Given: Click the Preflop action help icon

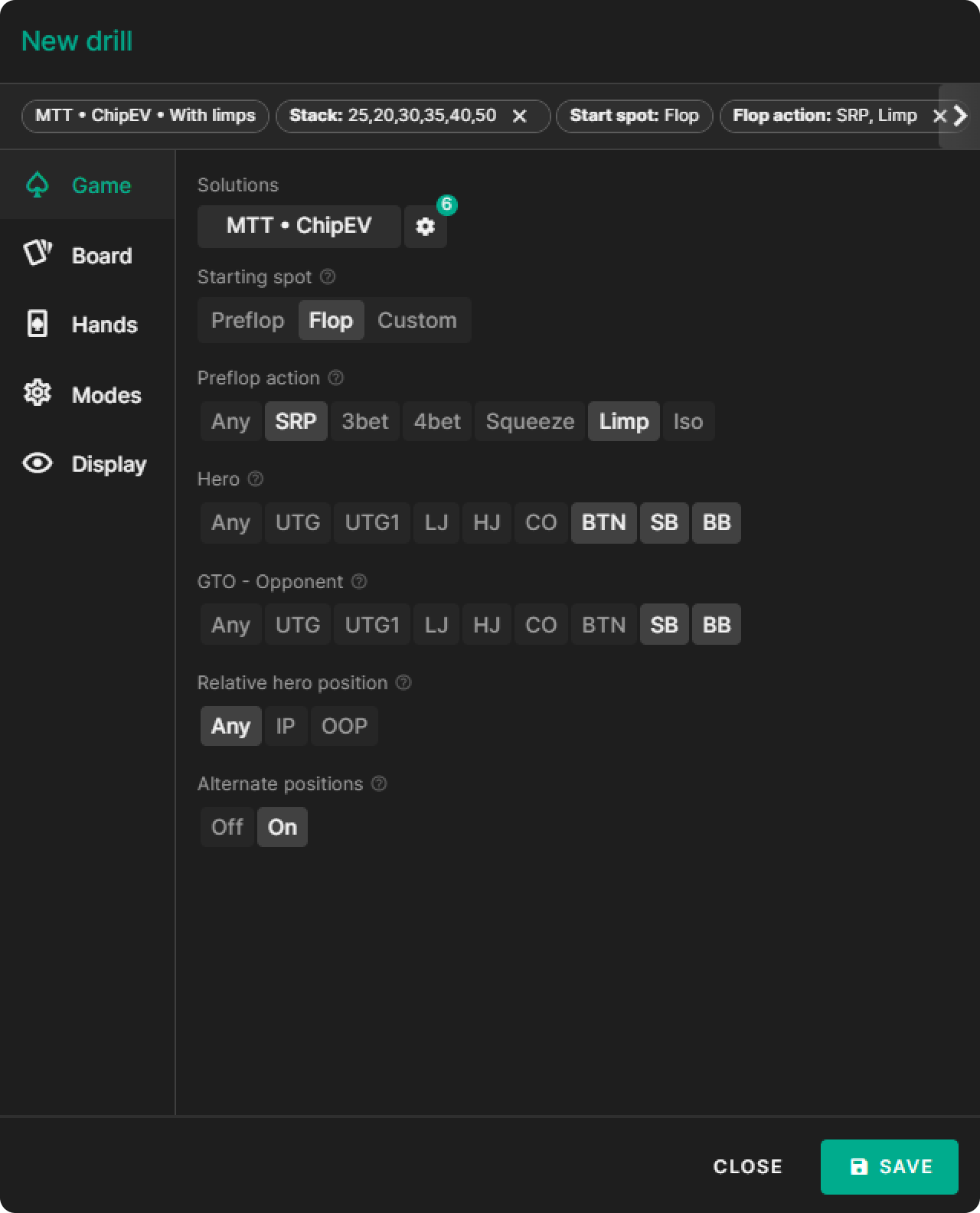Looking at the screenshot, I should 335,378.
